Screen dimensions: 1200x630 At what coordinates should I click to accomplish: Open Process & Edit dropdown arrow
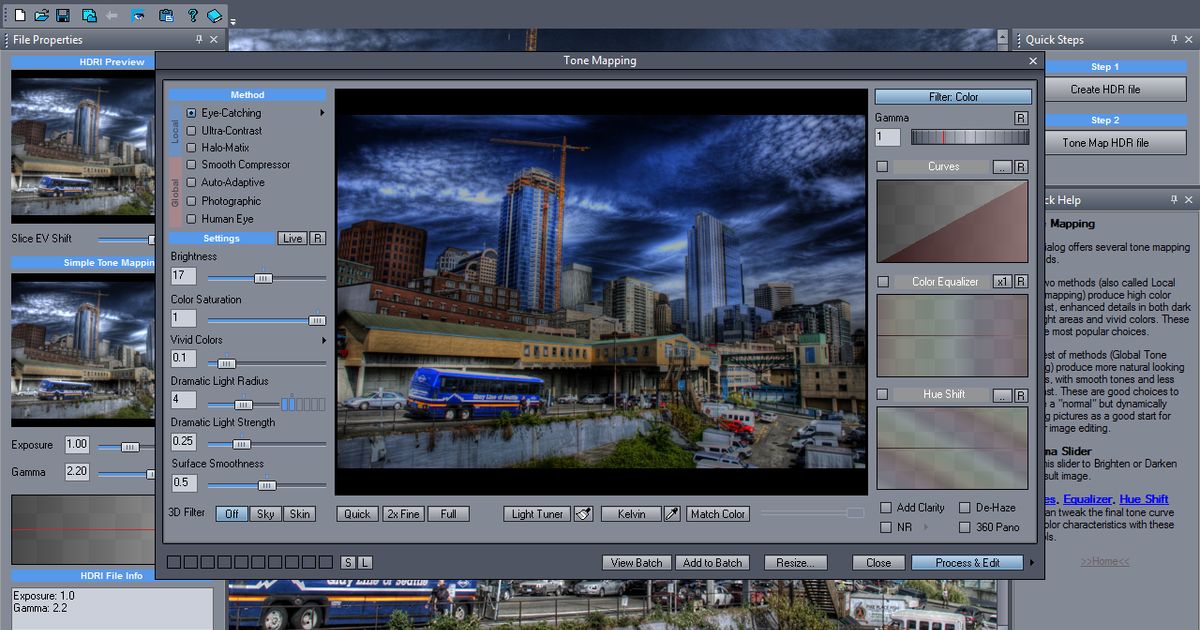click(x=1032, y=563)
